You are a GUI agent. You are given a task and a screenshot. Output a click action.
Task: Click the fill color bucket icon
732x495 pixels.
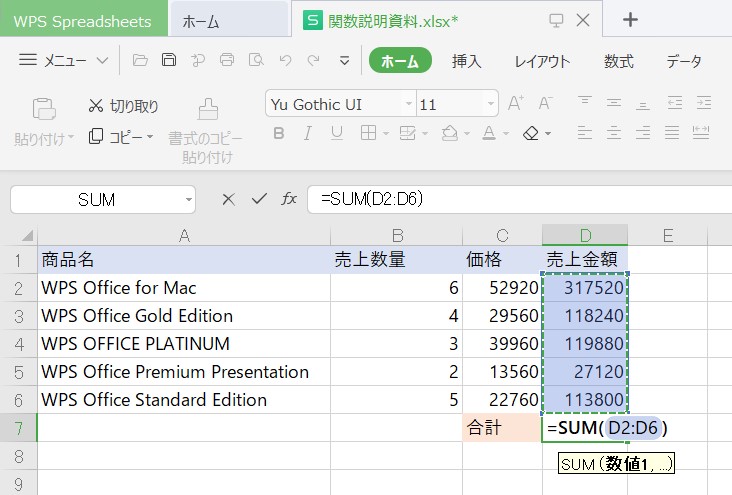pyautogui.click(x=450, y=133)
